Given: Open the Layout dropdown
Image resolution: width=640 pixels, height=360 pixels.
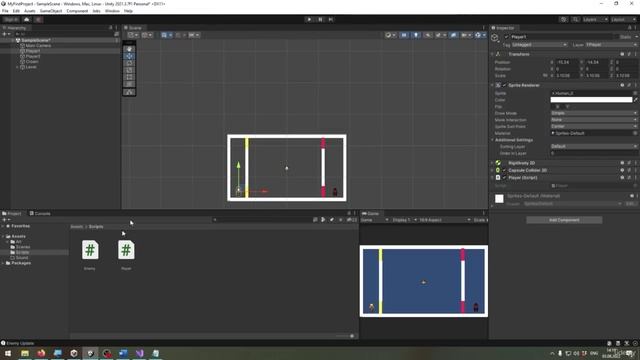Looking at the screenshot, I should (623, 20).
